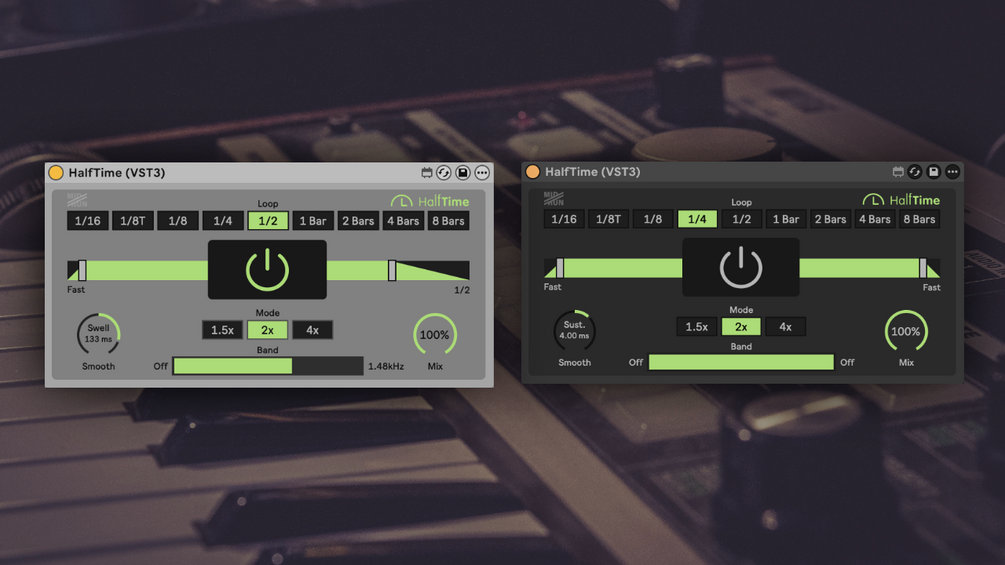Click the Band frequency slider in left HalfTime

(268, 366)
